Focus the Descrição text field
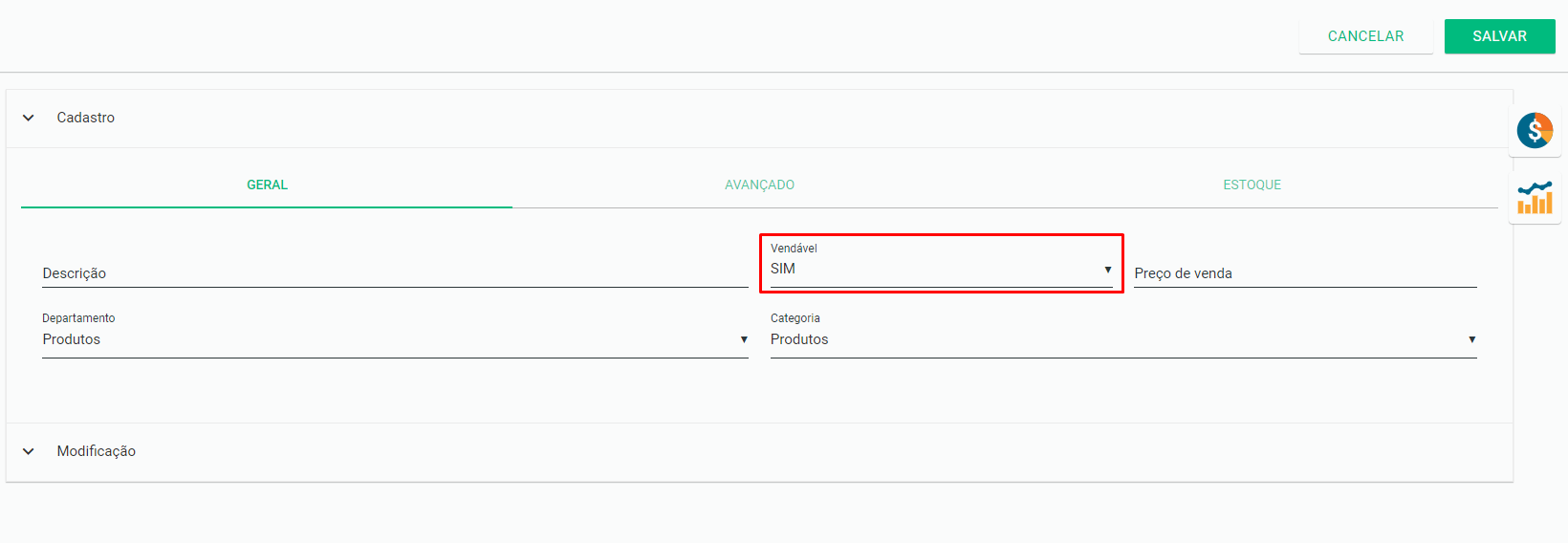 tap(395, 272)
